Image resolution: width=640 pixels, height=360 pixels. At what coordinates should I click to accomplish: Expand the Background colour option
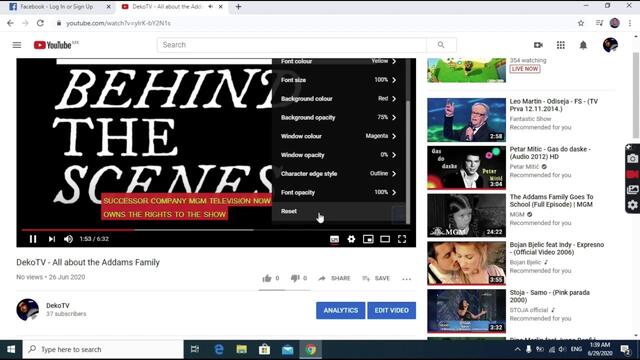[x=339, y=99]
